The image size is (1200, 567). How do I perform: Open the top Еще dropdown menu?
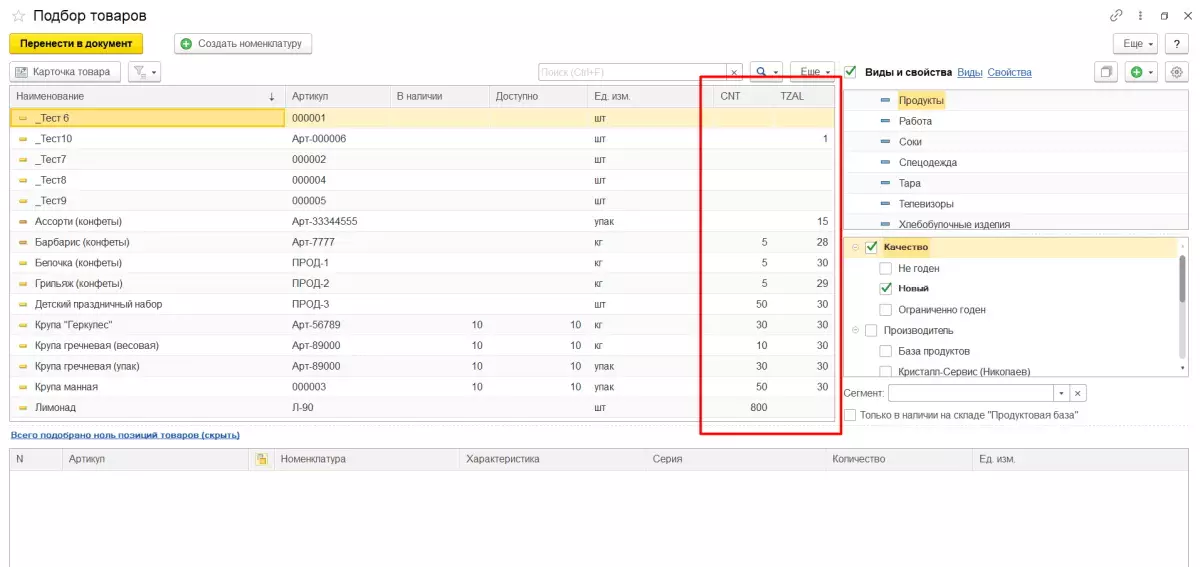click(x=1136, y=44)
